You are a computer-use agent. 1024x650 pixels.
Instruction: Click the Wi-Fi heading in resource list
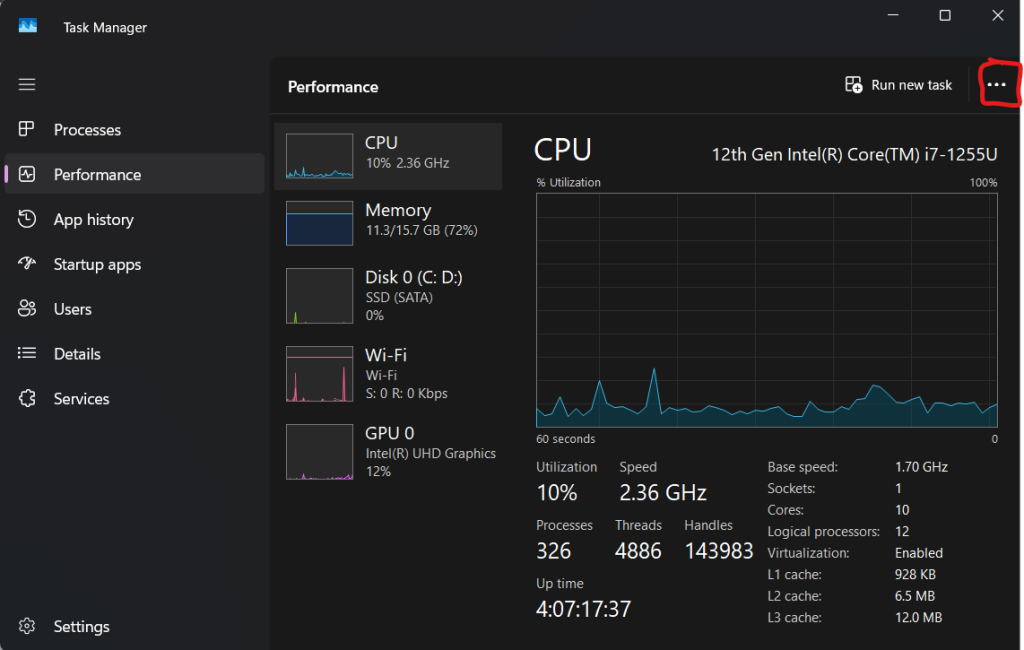coord(386,355)
